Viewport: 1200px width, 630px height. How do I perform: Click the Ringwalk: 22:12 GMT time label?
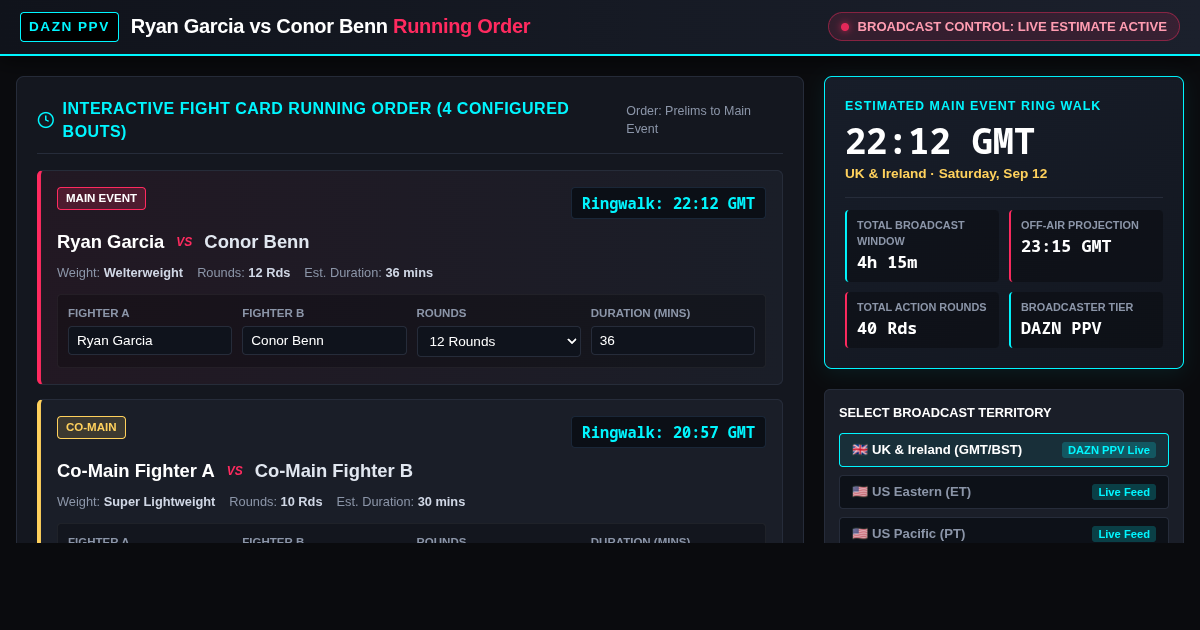point(668,203)
